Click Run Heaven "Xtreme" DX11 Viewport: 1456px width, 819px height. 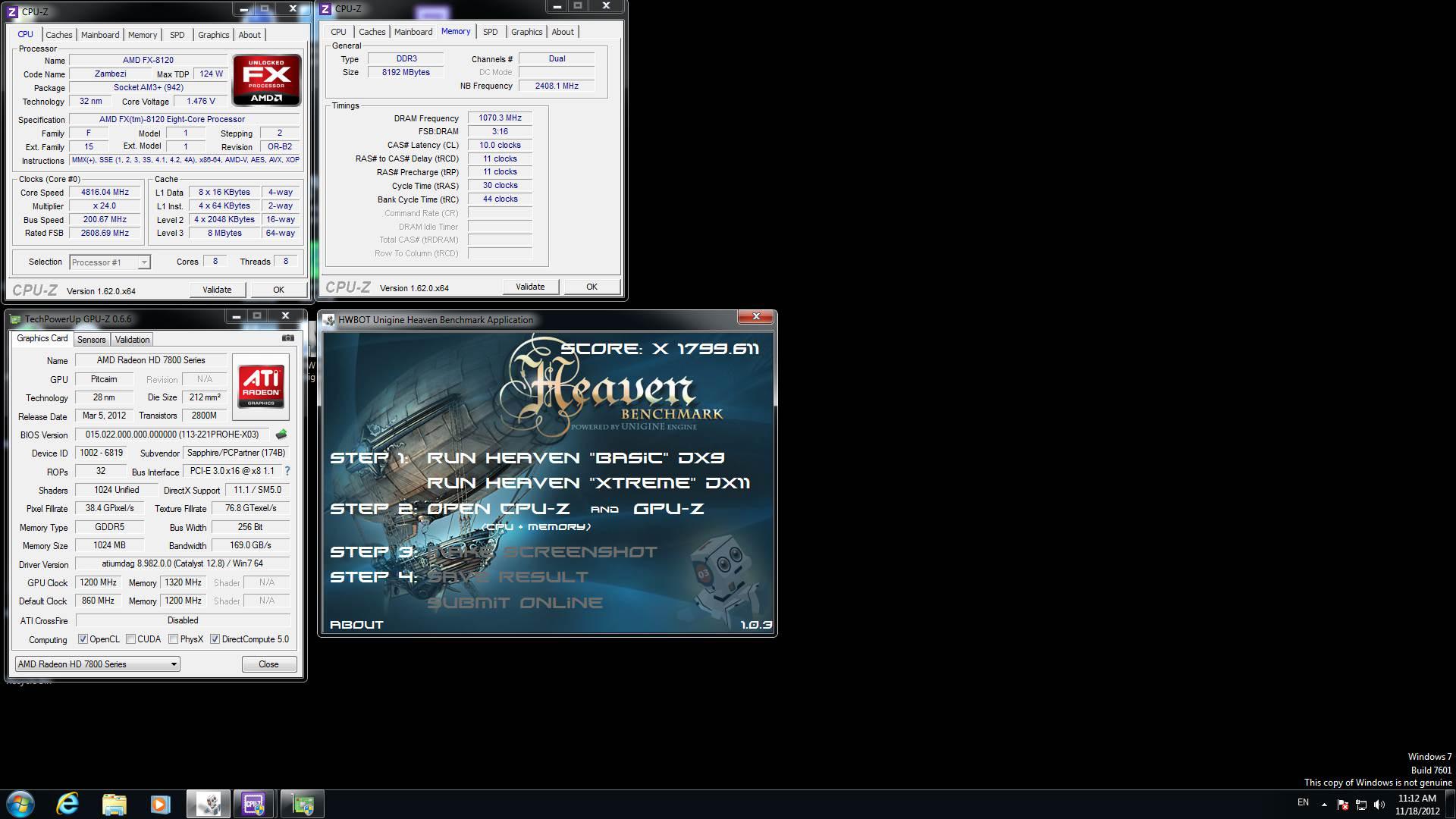588,483
